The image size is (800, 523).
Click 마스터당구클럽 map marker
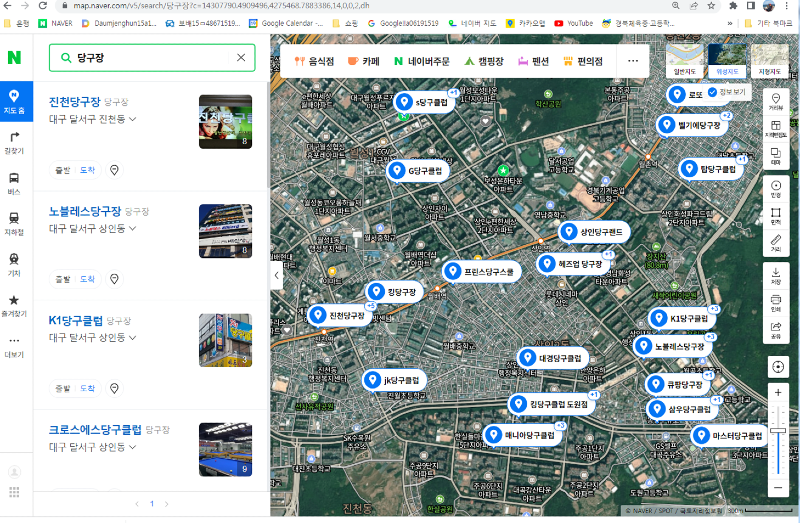pyautogui.click(x=730, y=436)
